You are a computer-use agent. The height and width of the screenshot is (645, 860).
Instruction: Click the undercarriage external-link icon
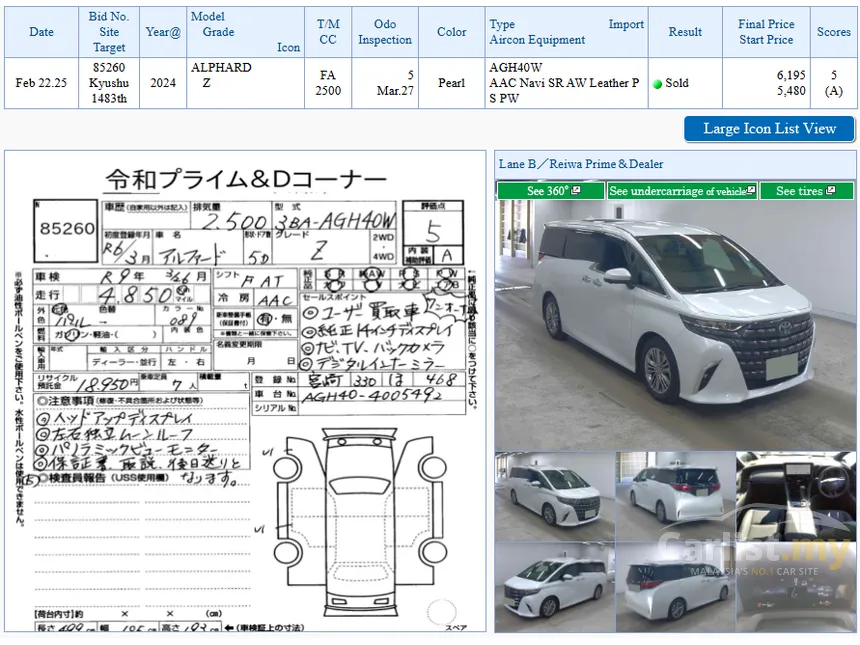point(751,190)
